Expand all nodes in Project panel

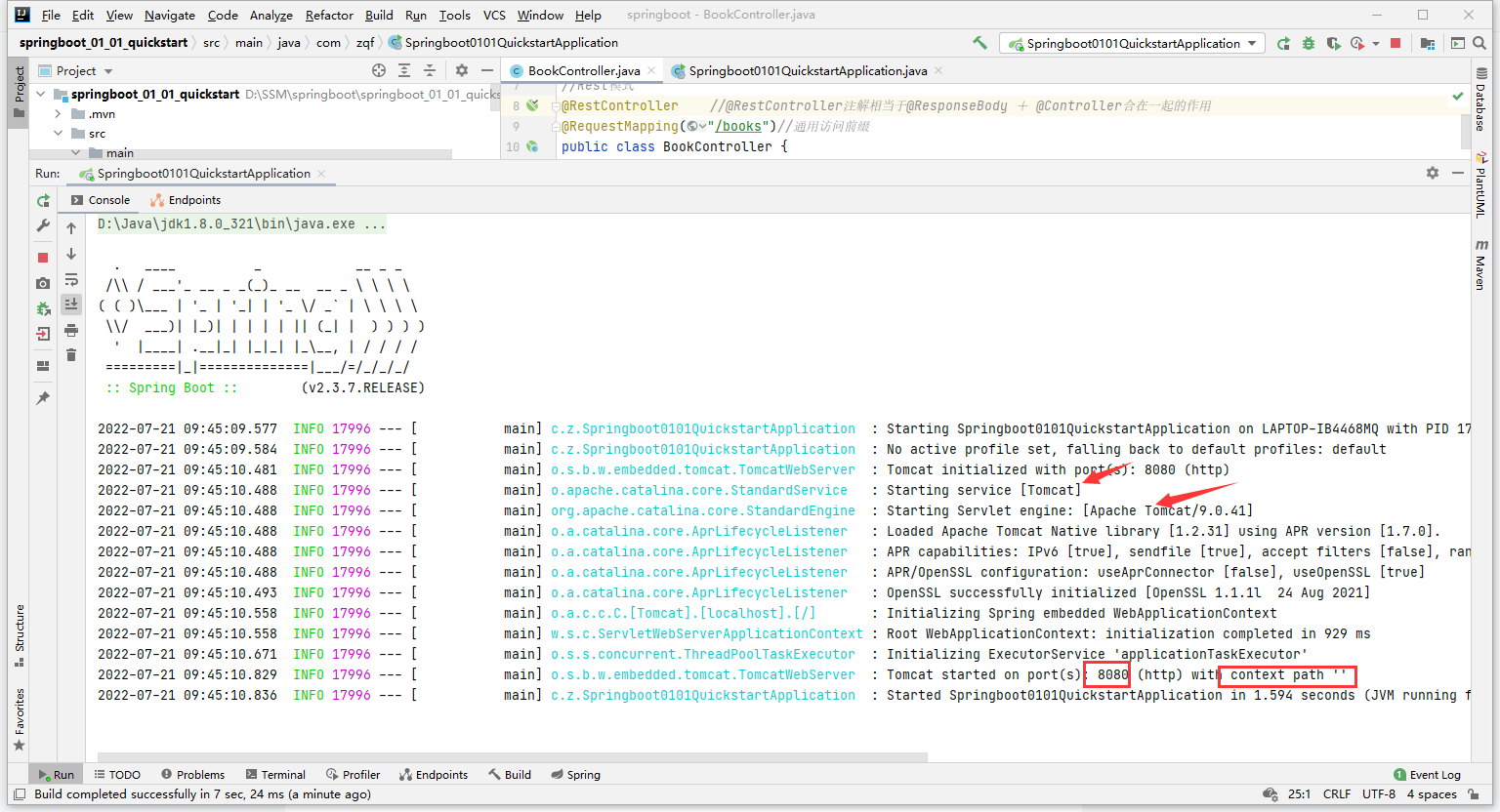pos(404,70)
